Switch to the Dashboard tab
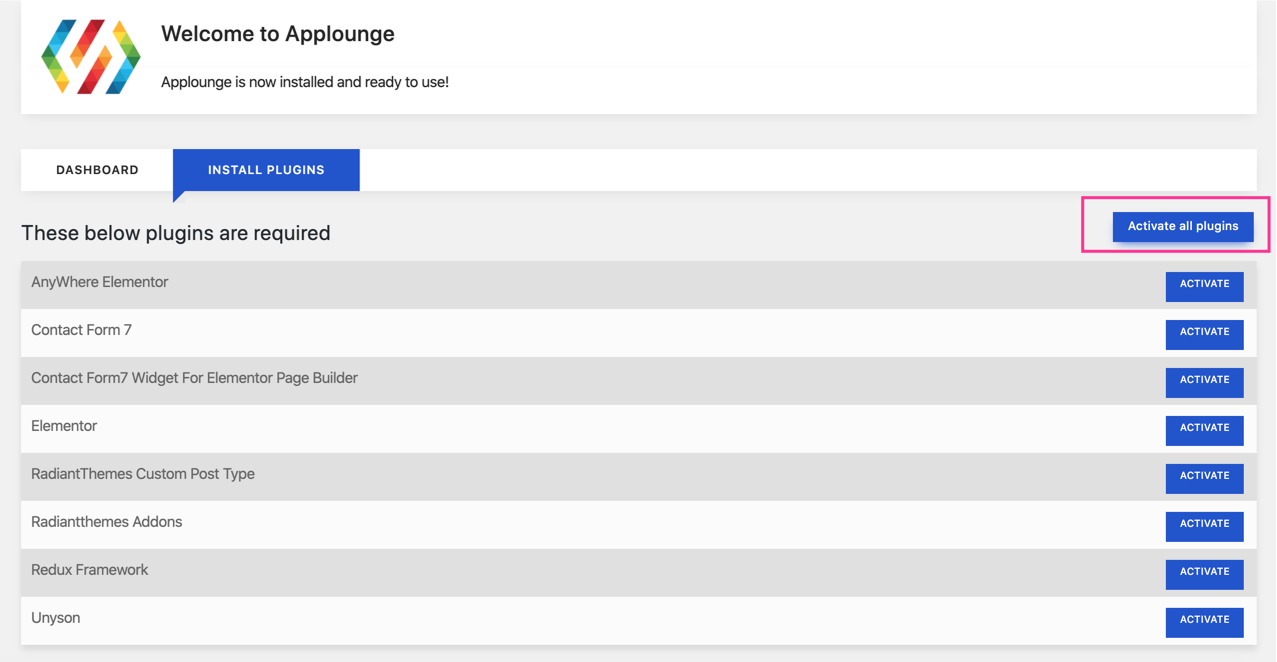The width and height of the screenshot is (1277, 662). (x=97, y=170)
